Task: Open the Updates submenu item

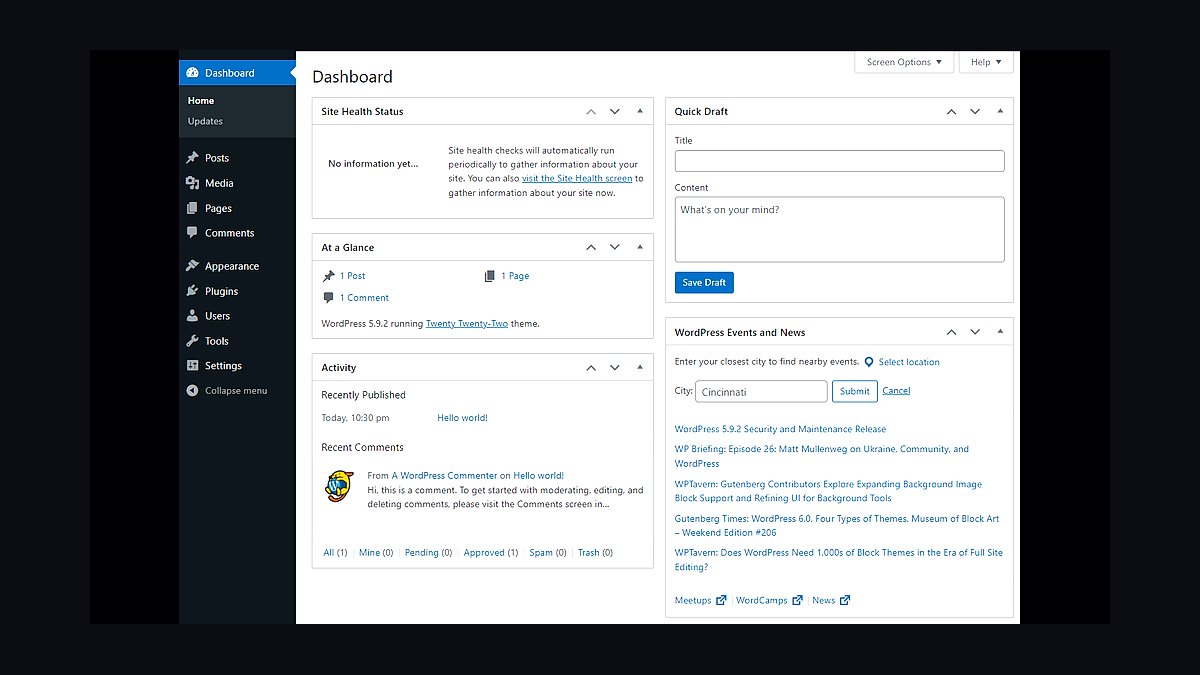Action: (205, 121)
